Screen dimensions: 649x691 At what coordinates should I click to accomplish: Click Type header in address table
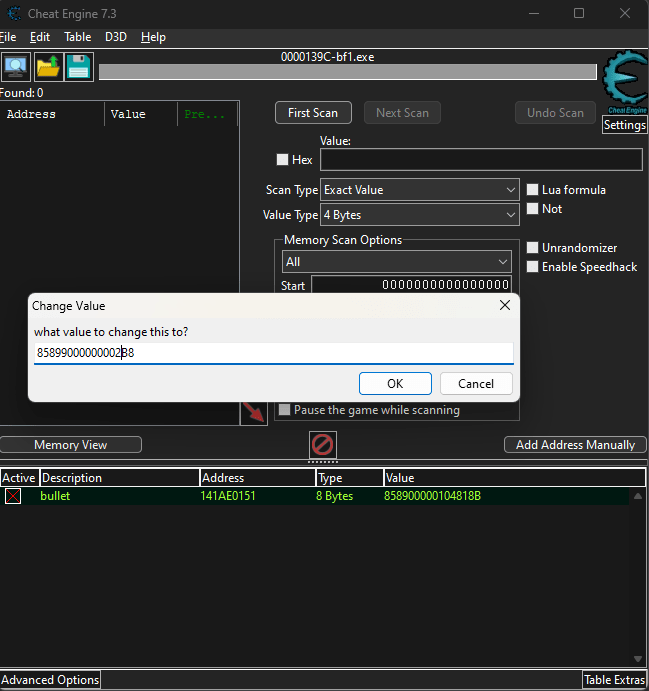click(x=349, y=478)
